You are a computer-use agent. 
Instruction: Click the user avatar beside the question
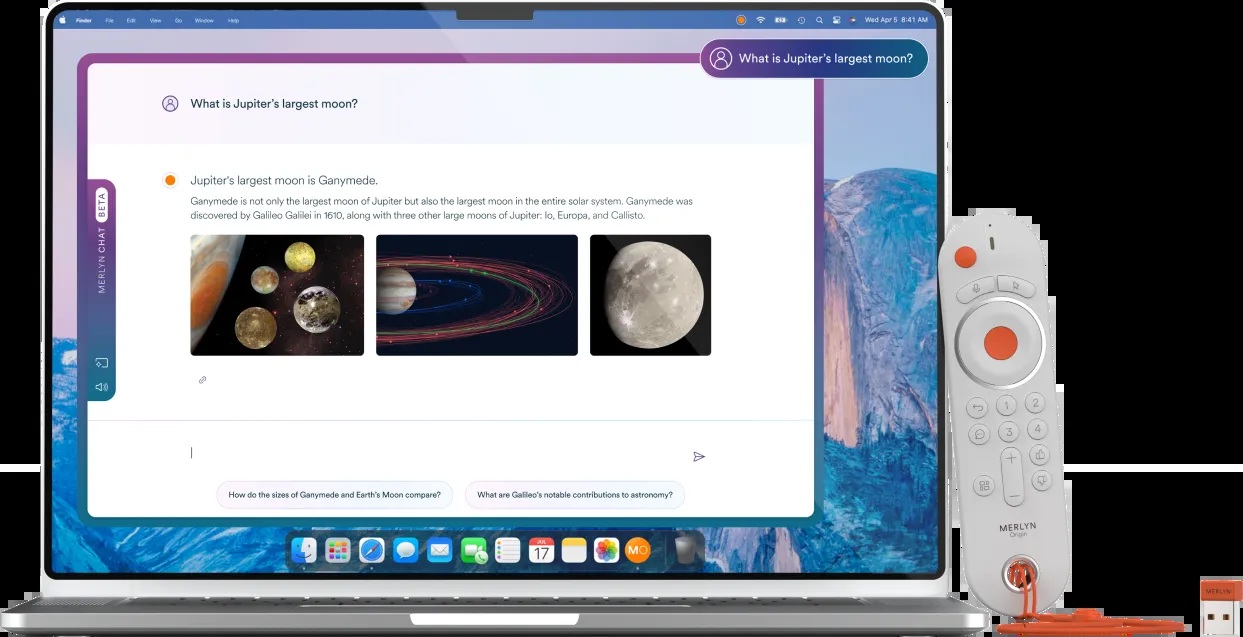170,103
